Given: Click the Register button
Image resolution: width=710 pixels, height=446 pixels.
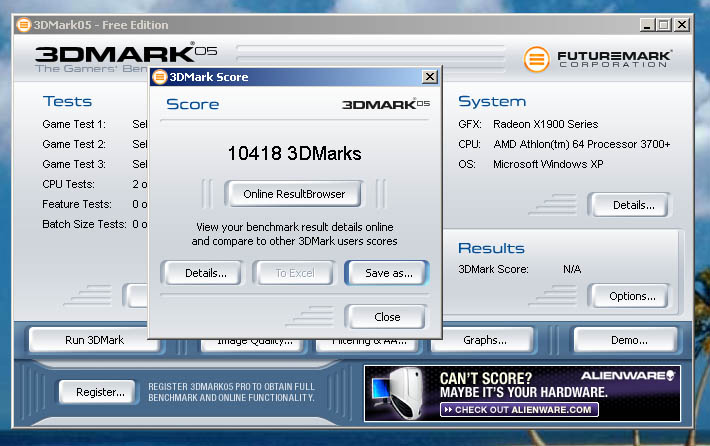Looking at the screenshot, I should coord(97,392).
